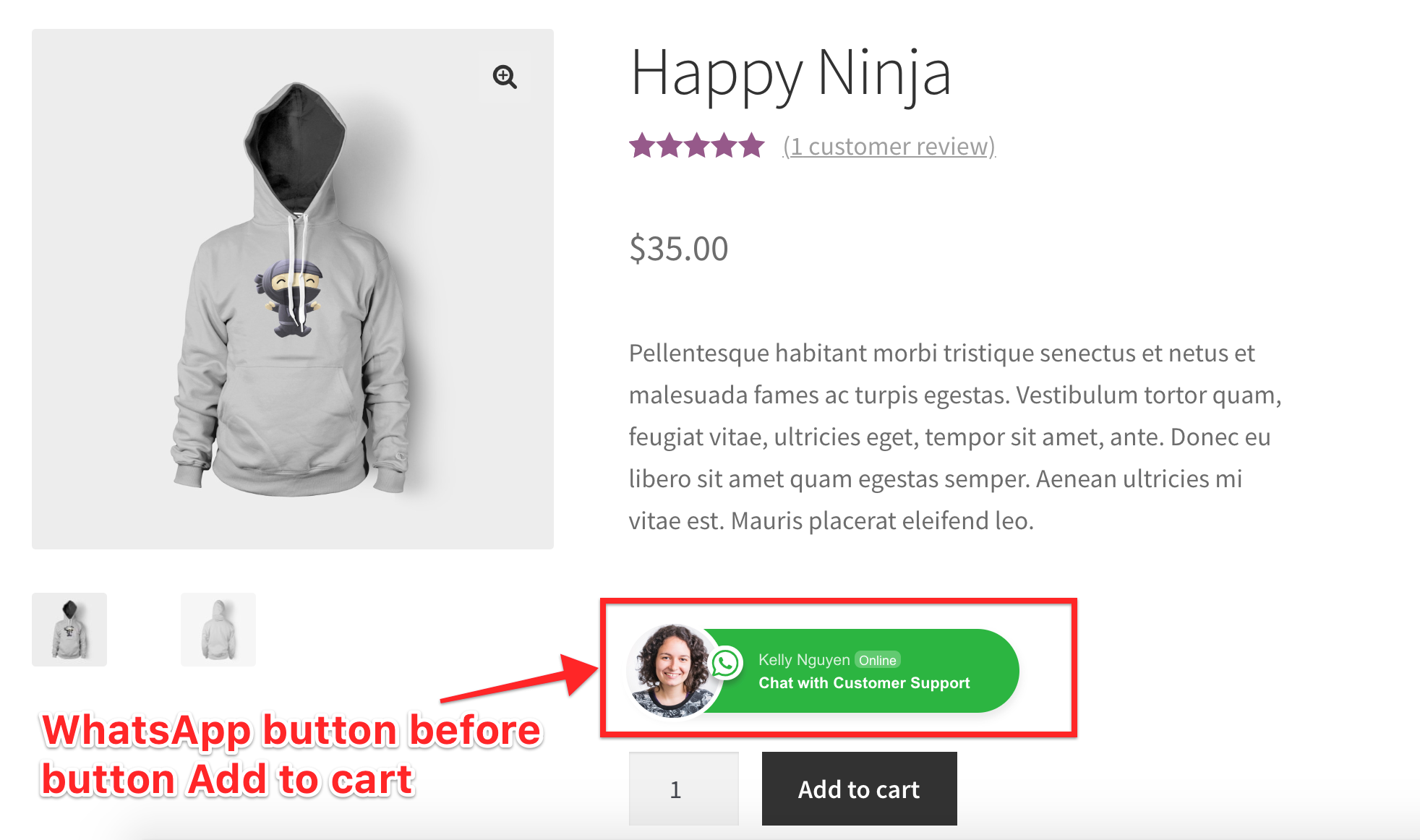Click the $35.00 price
1420x840 pixels.
tap(678, 249)
